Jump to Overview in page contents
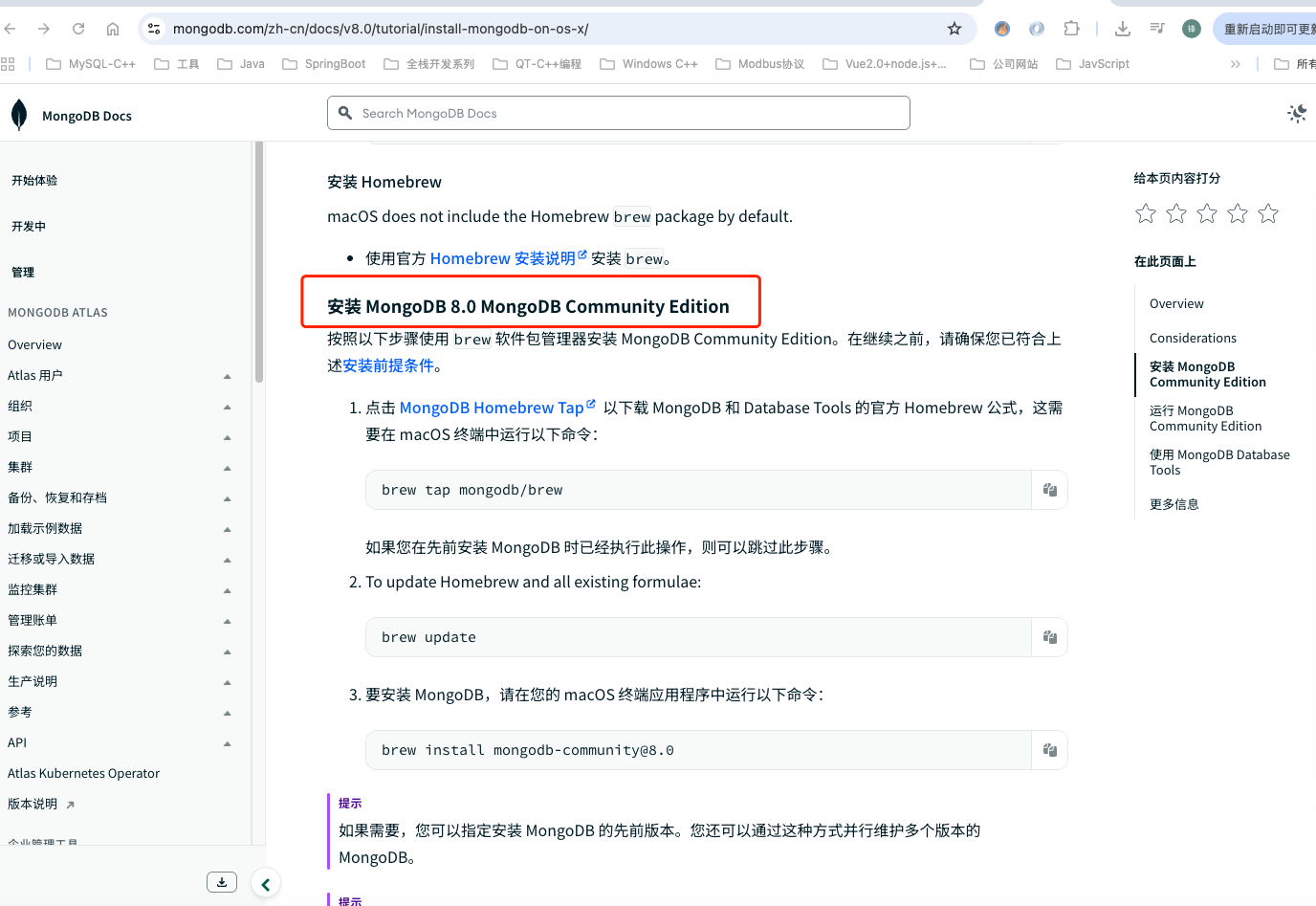 pyautogui.click(x=1176, y=303)
